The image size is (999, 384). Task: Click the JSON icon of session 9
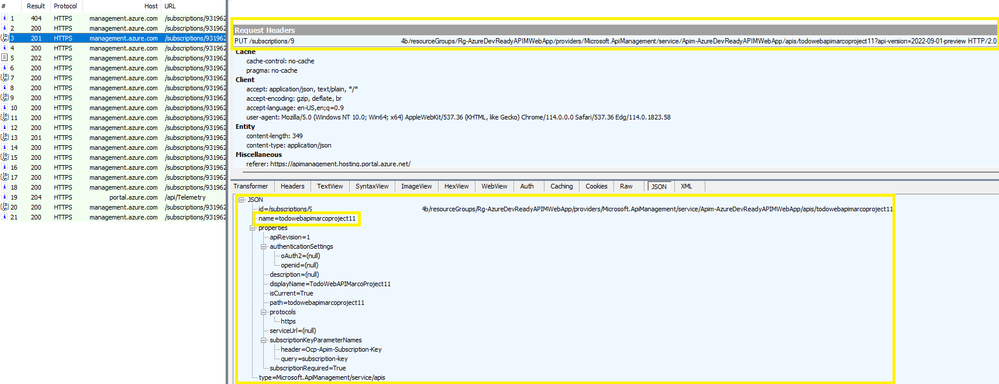click(4, 97)
